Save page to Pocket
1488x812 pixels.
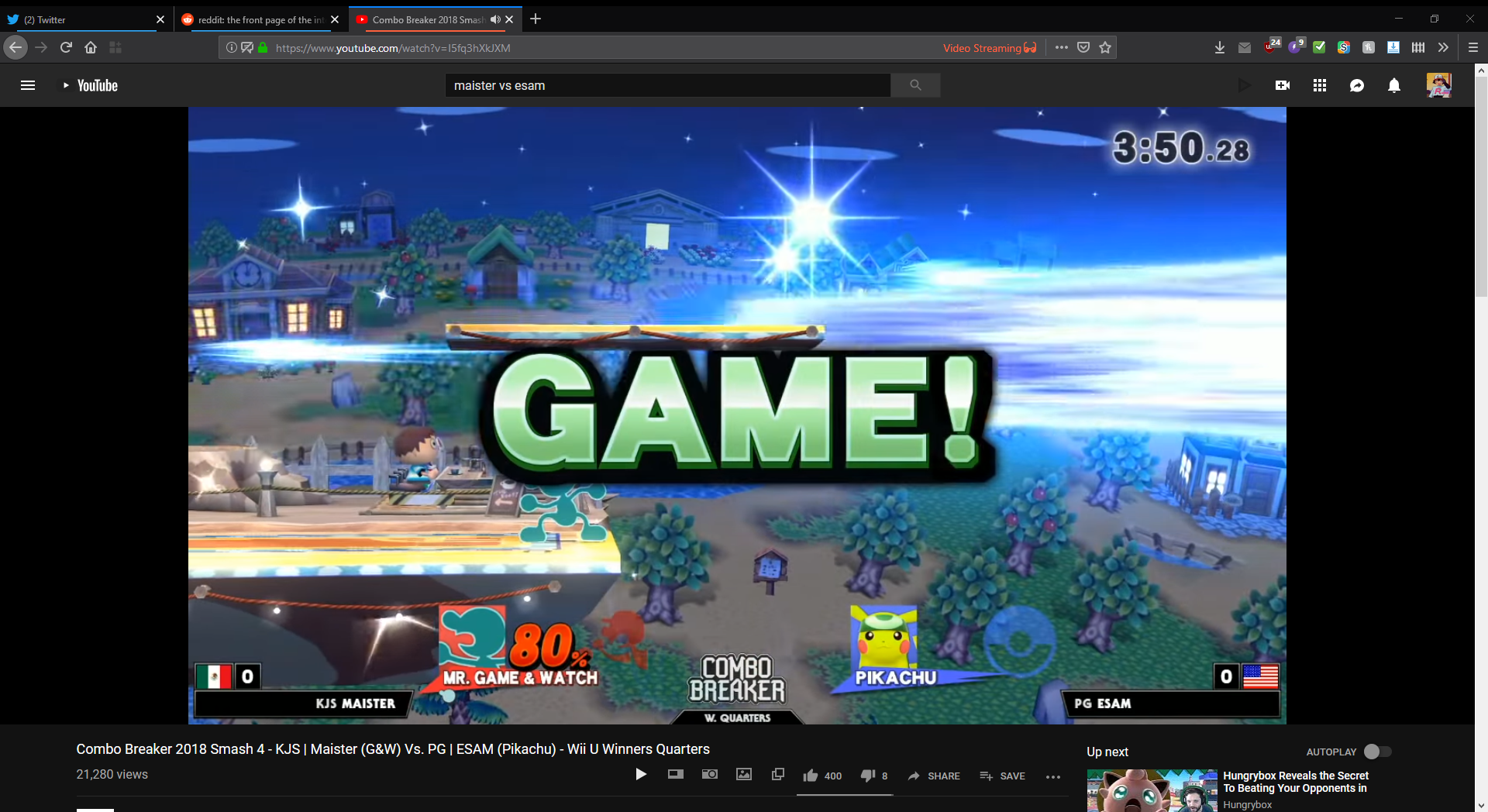pos(1083,47)
